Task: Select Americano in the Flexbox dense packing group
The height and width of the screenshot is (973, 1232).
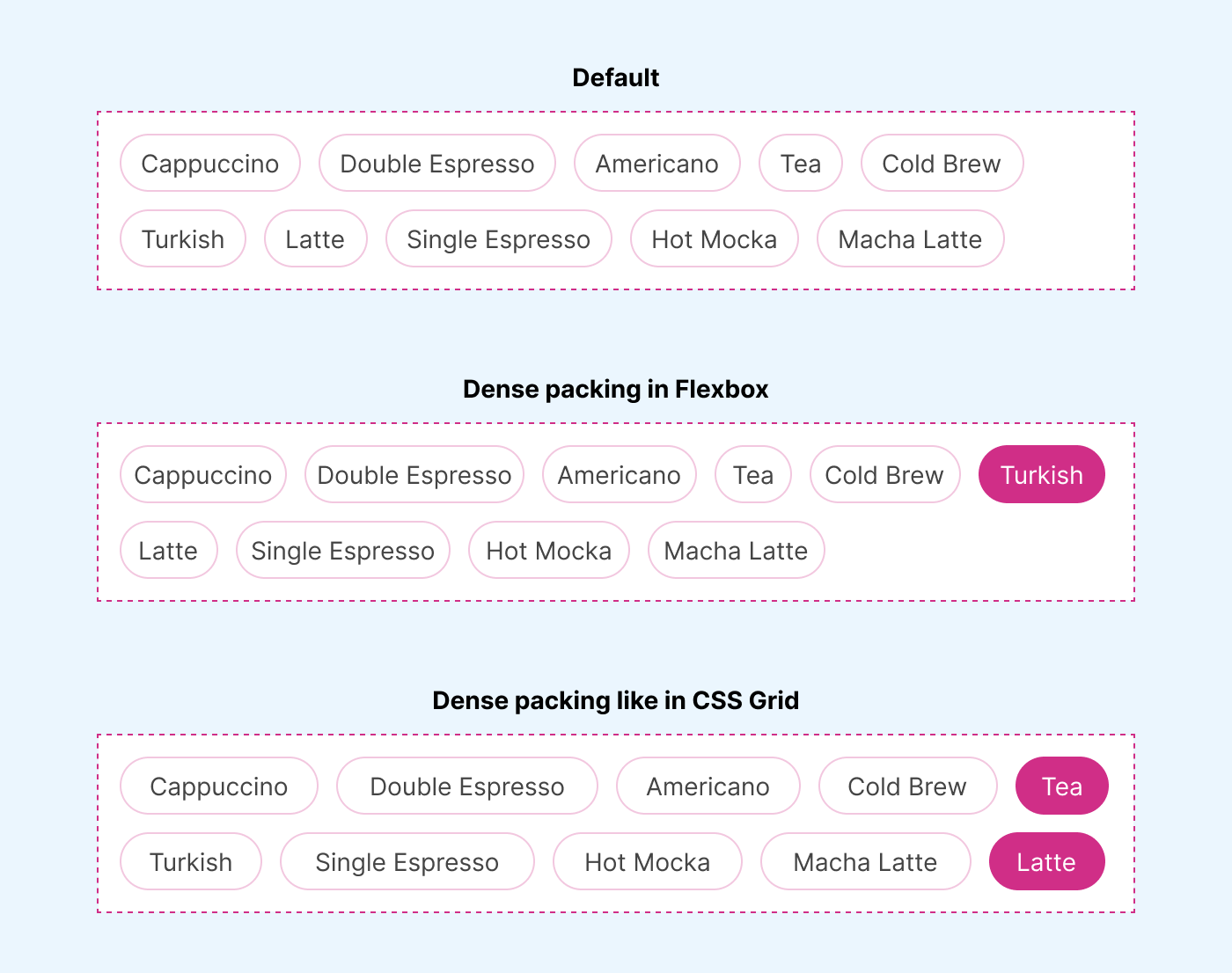Action: coord(620,475)
